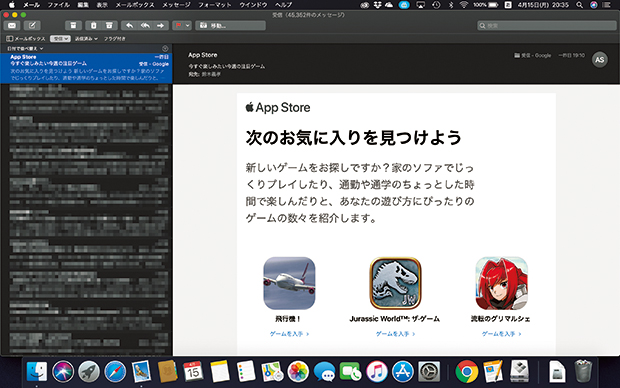Open Photos from the Dock

(x=298, y=372)
